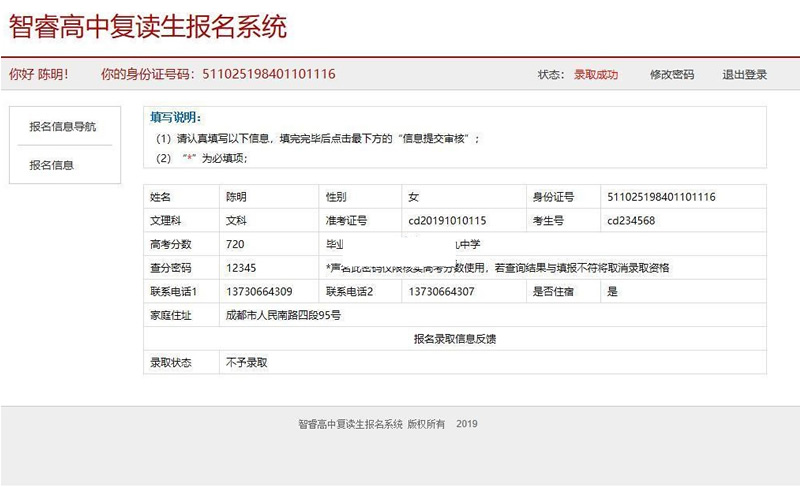Screen dimensions: 800x487
Task: Click the candidate number cd234568
Action: [x=631, y=221]
